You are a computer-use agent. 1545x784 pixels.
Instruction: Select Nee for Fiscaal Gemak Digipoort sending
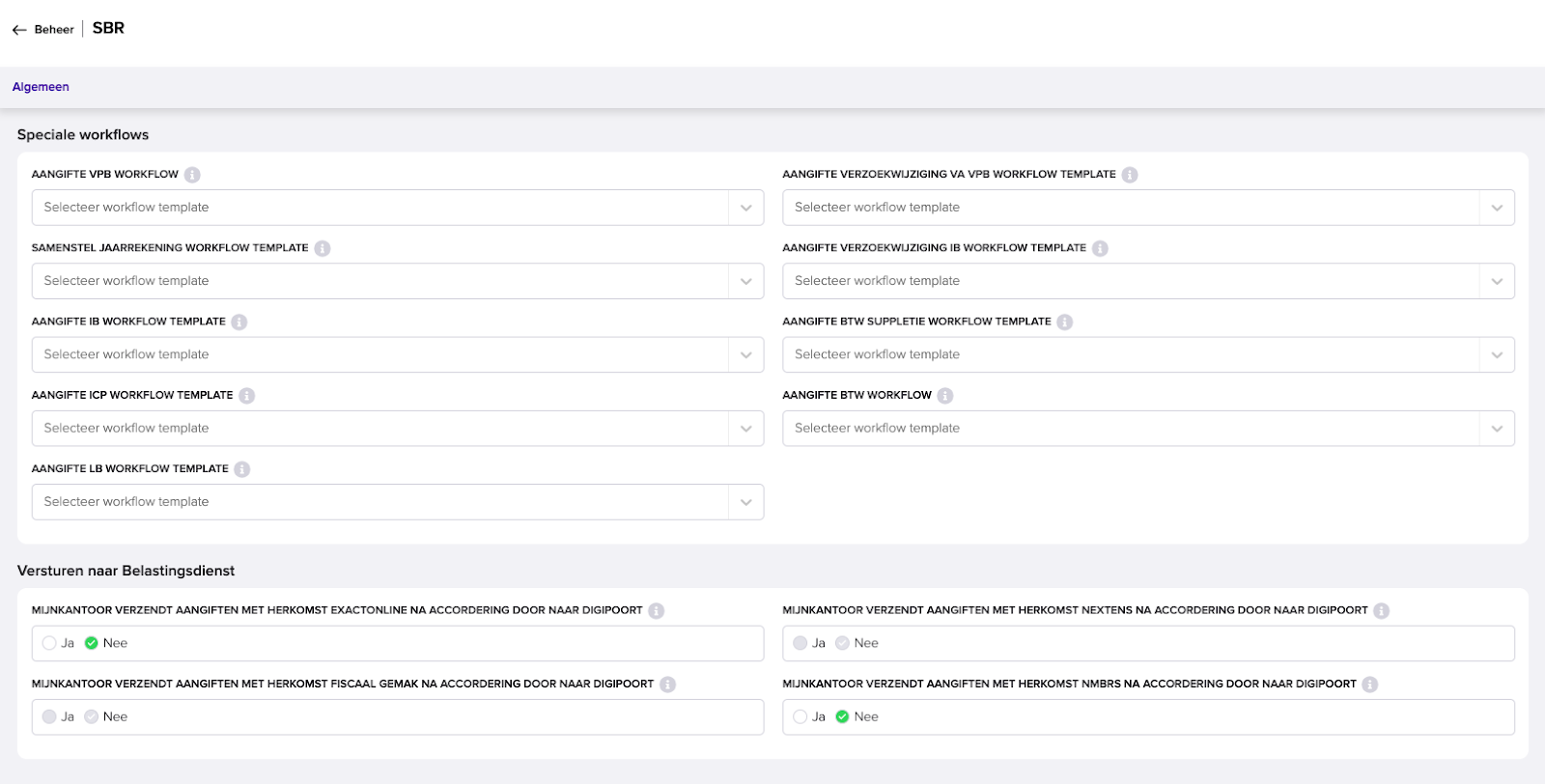[92, 716]
